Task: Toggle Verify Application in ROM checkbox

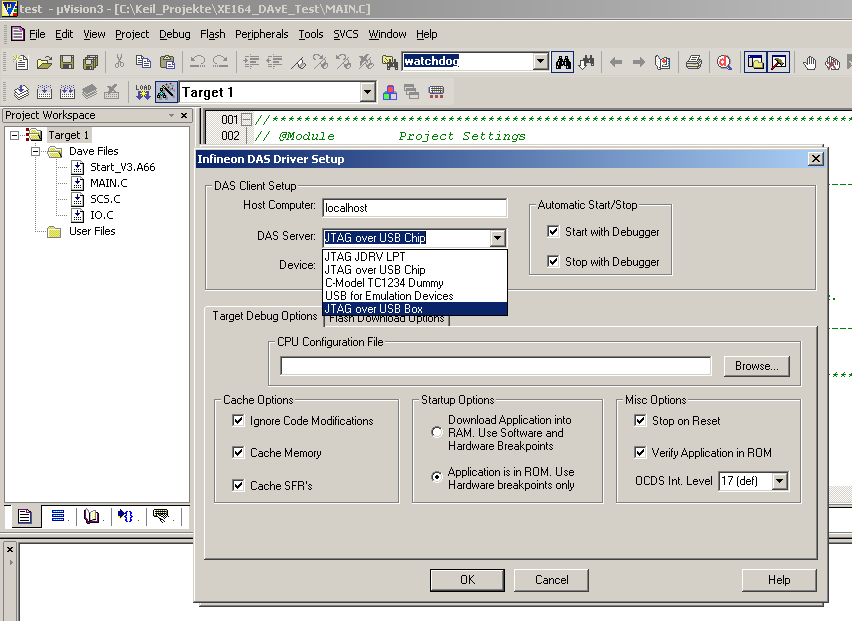Action: pos(640,452)
